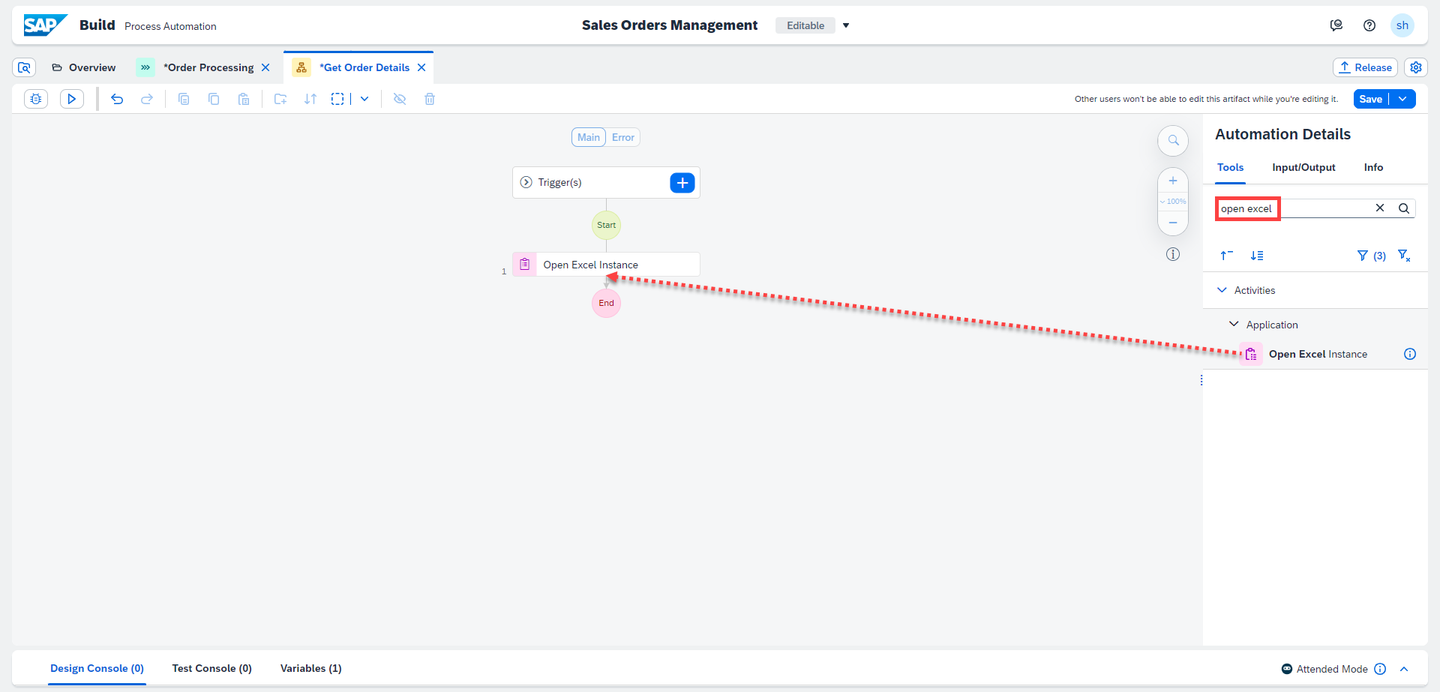Switch to the Error flow toggle

[623, 137]
